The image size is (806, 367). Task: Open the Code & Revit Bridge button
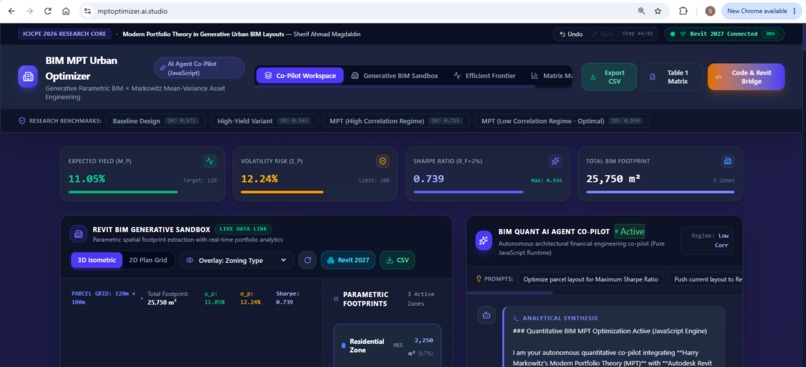[x=746, y=77]
